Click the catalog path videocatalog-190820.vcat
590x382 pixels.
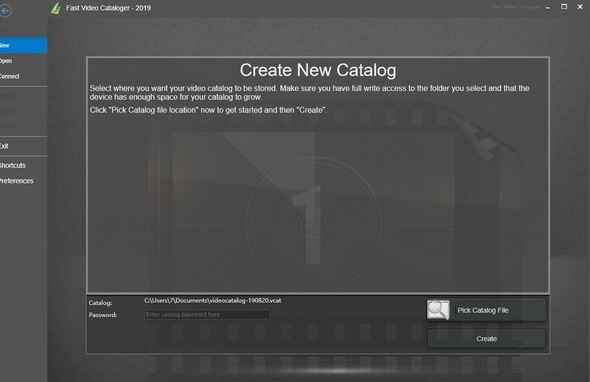[x=213, y=300]
